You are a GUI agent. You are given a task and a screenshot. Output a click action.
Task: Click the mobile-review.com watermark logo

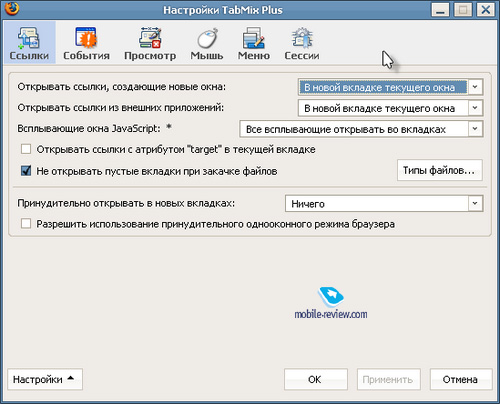click(x=331, y=303)
